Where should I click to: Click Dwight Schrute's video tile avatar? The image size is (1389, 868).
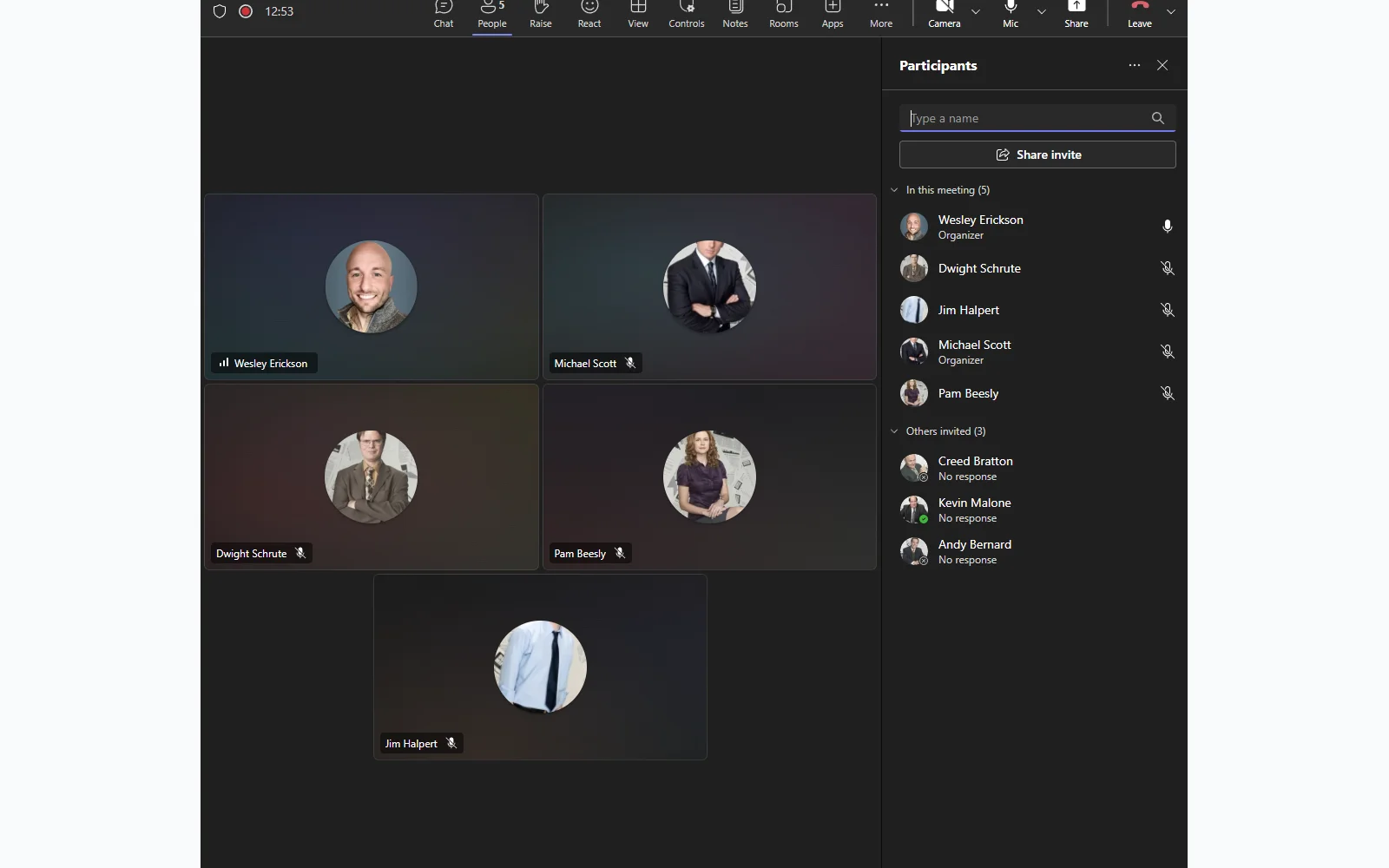tap(372, 477)
